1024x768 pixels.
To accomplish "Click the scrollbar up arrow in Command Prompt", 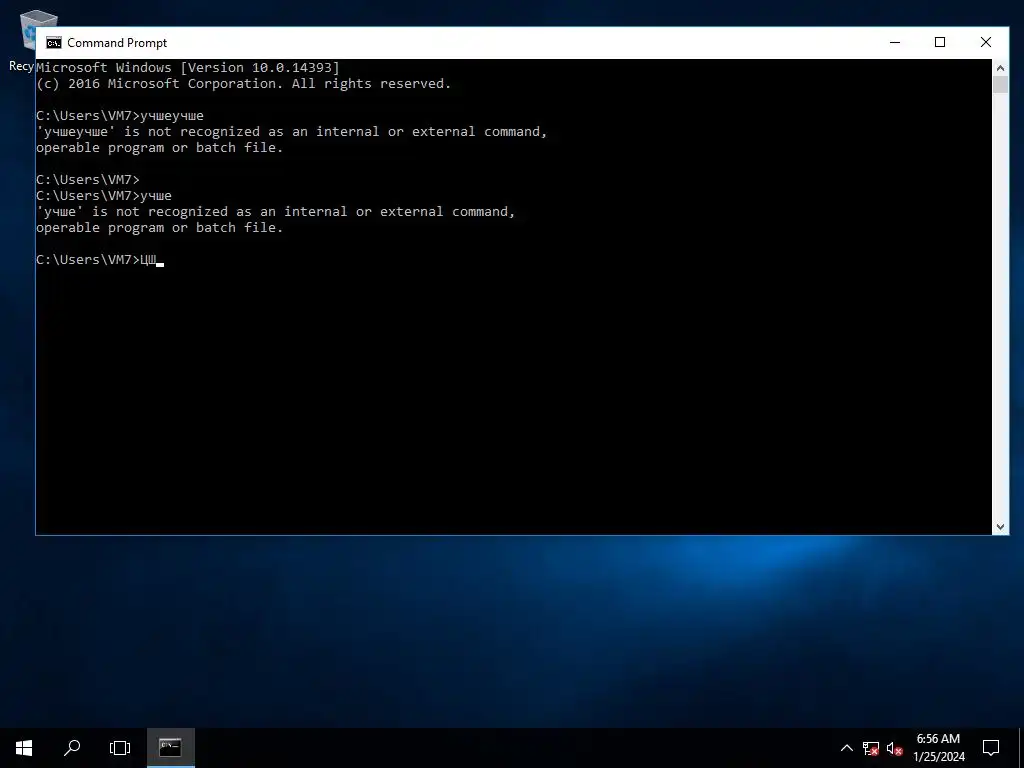I will point(1000,68).
